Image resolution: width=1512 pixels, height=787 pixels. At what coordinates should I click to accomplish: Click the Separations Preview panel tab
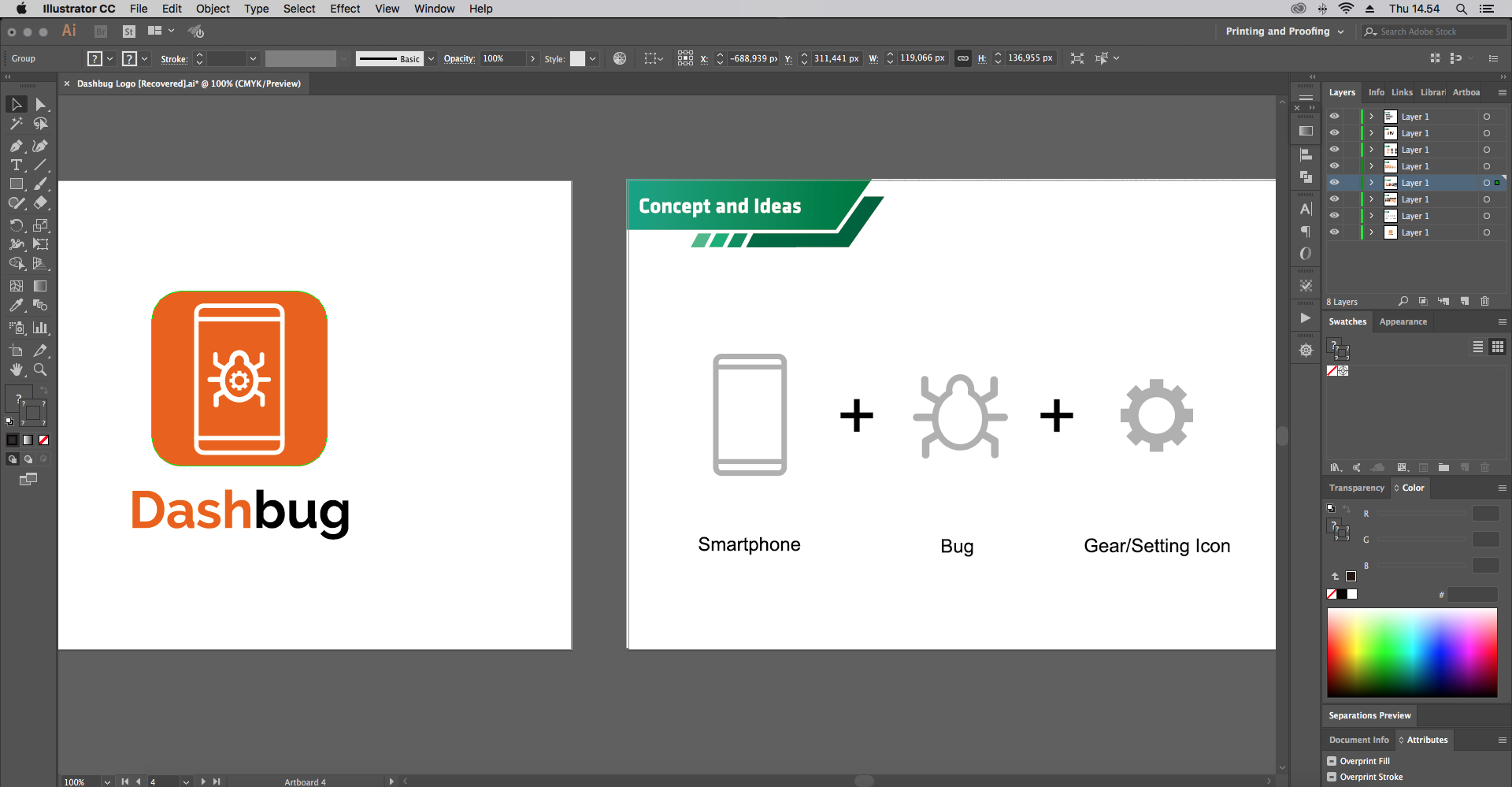click(x=1369, y=715)
